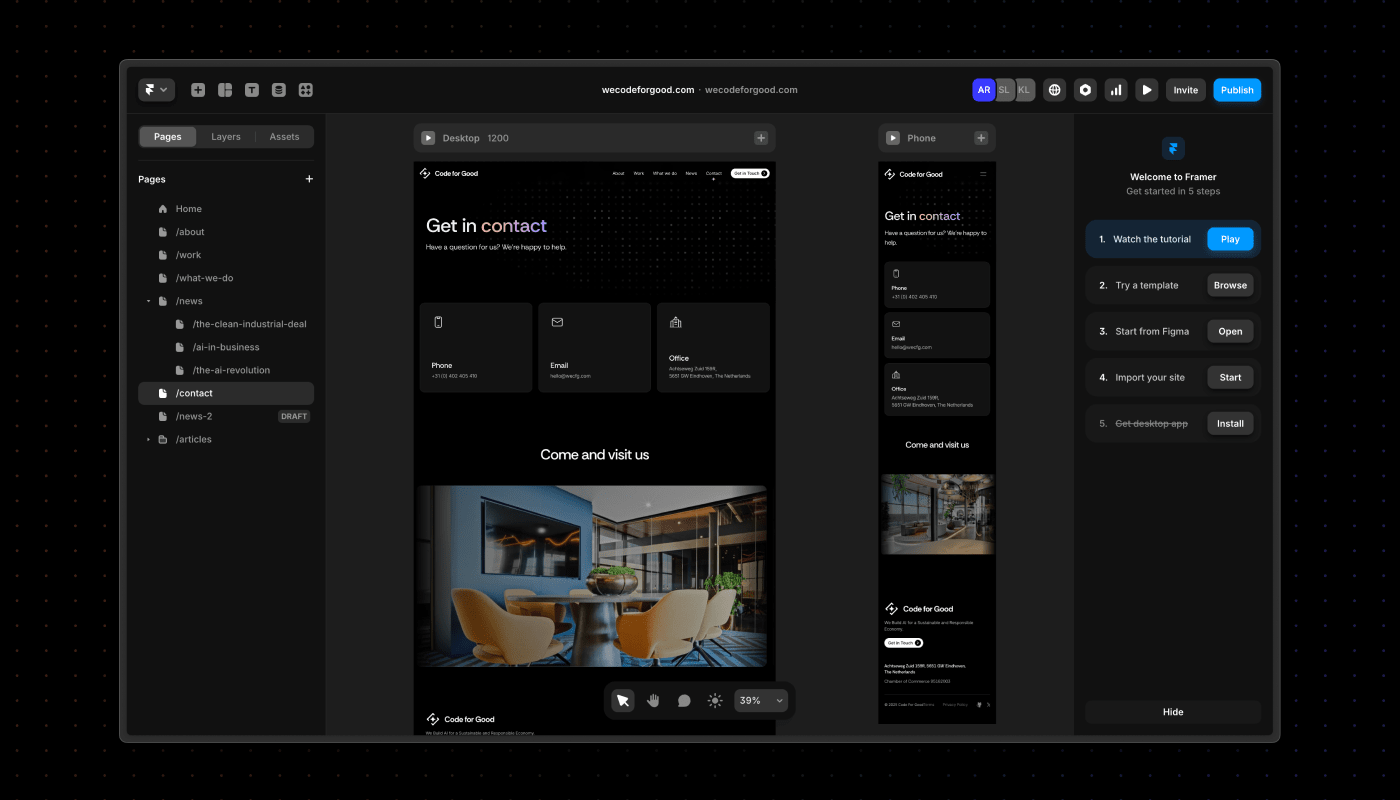Preview the site with top play button
This screenshot has width=1400, height=800.
[1147, 90]
